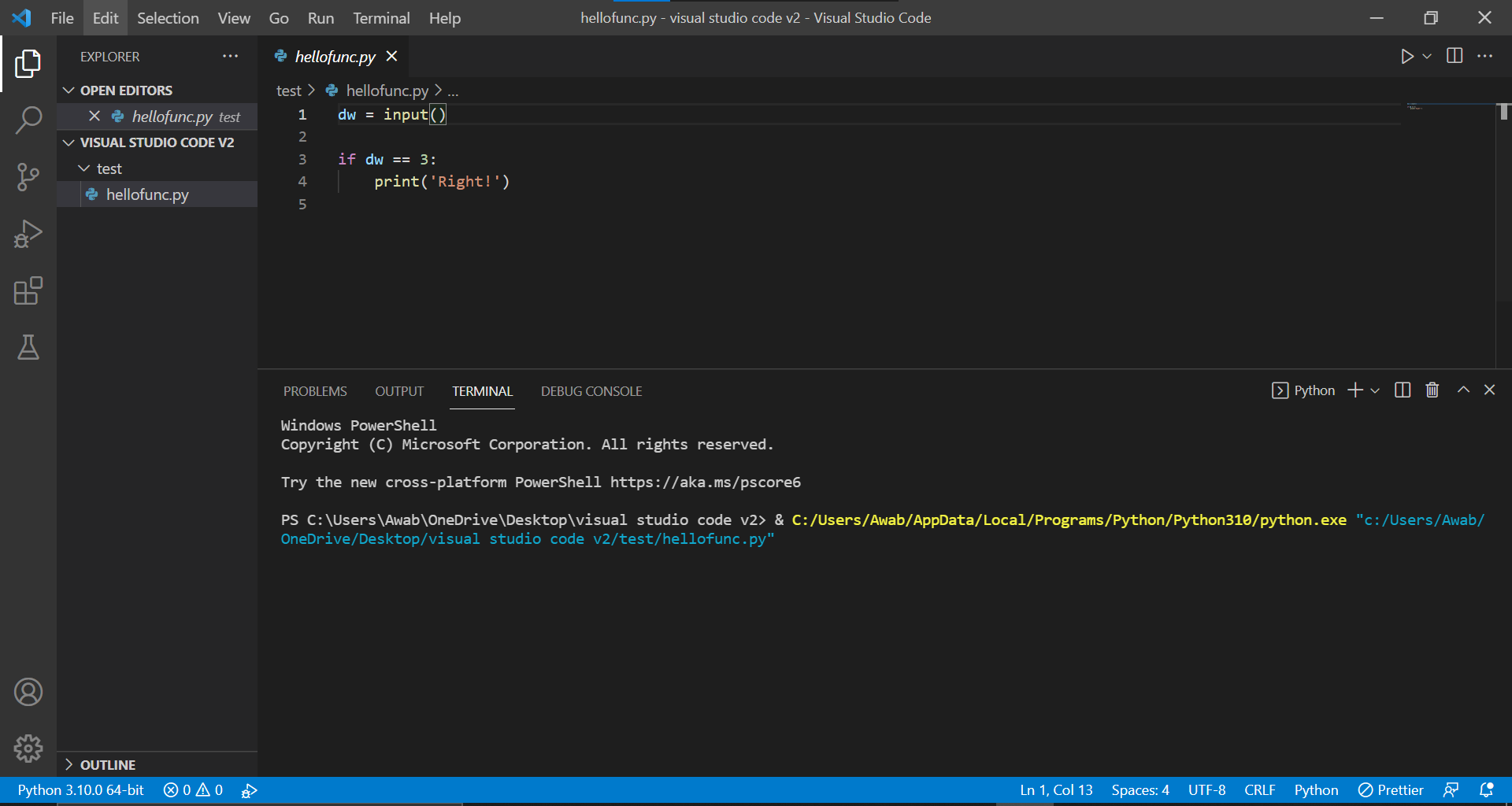Change end of line sequence CRLF
The width and height of the screenshot is (1512, 806).
click(1259, 790)
